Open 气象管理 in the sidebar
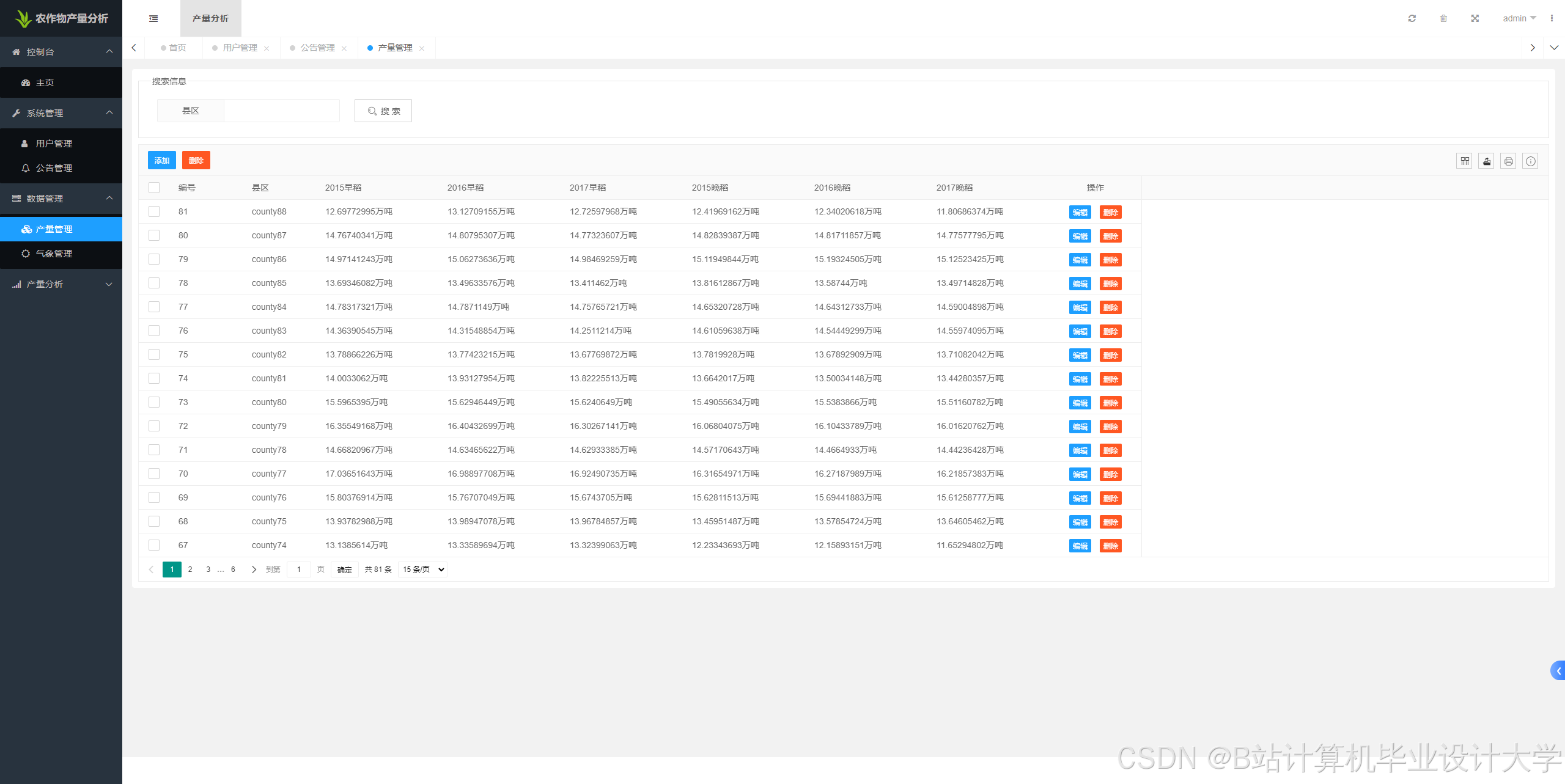Viewport: 1565px width, 784px height. pos(54,254)
